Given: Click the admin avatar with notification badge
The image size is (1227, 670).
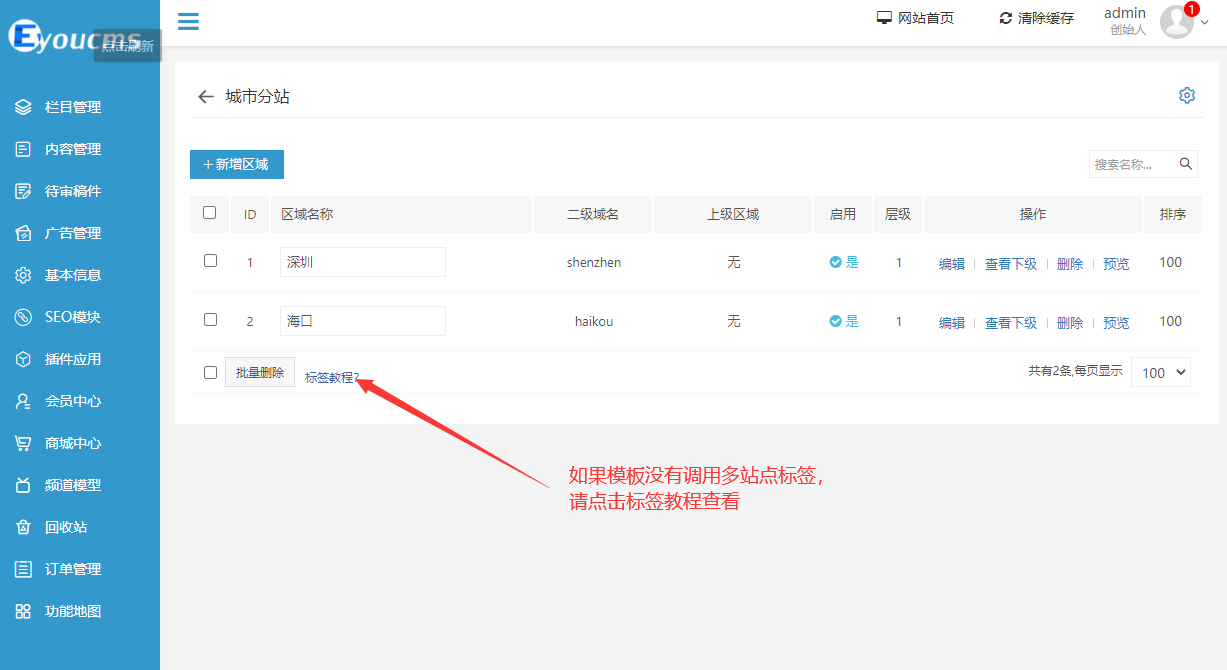Looking at the screenshot, I should 1177,21.
